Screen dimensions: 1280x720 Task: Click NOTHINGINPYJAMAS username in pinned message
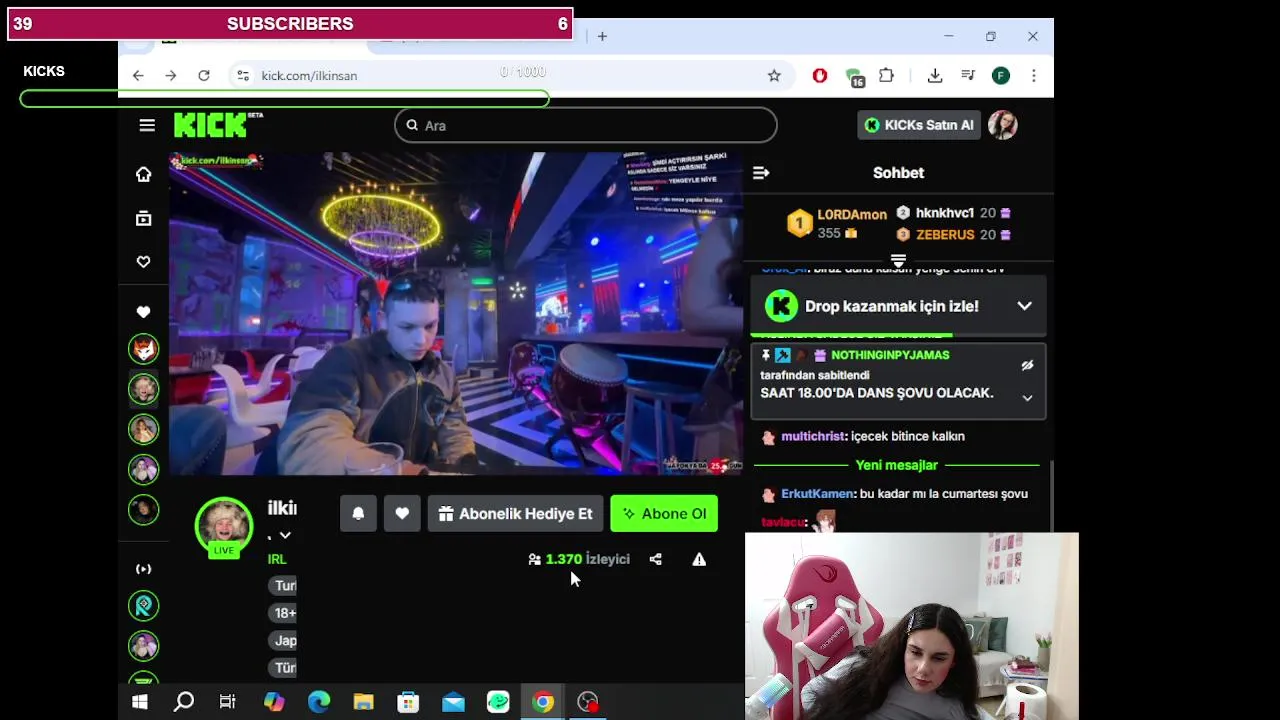point(890,355)
